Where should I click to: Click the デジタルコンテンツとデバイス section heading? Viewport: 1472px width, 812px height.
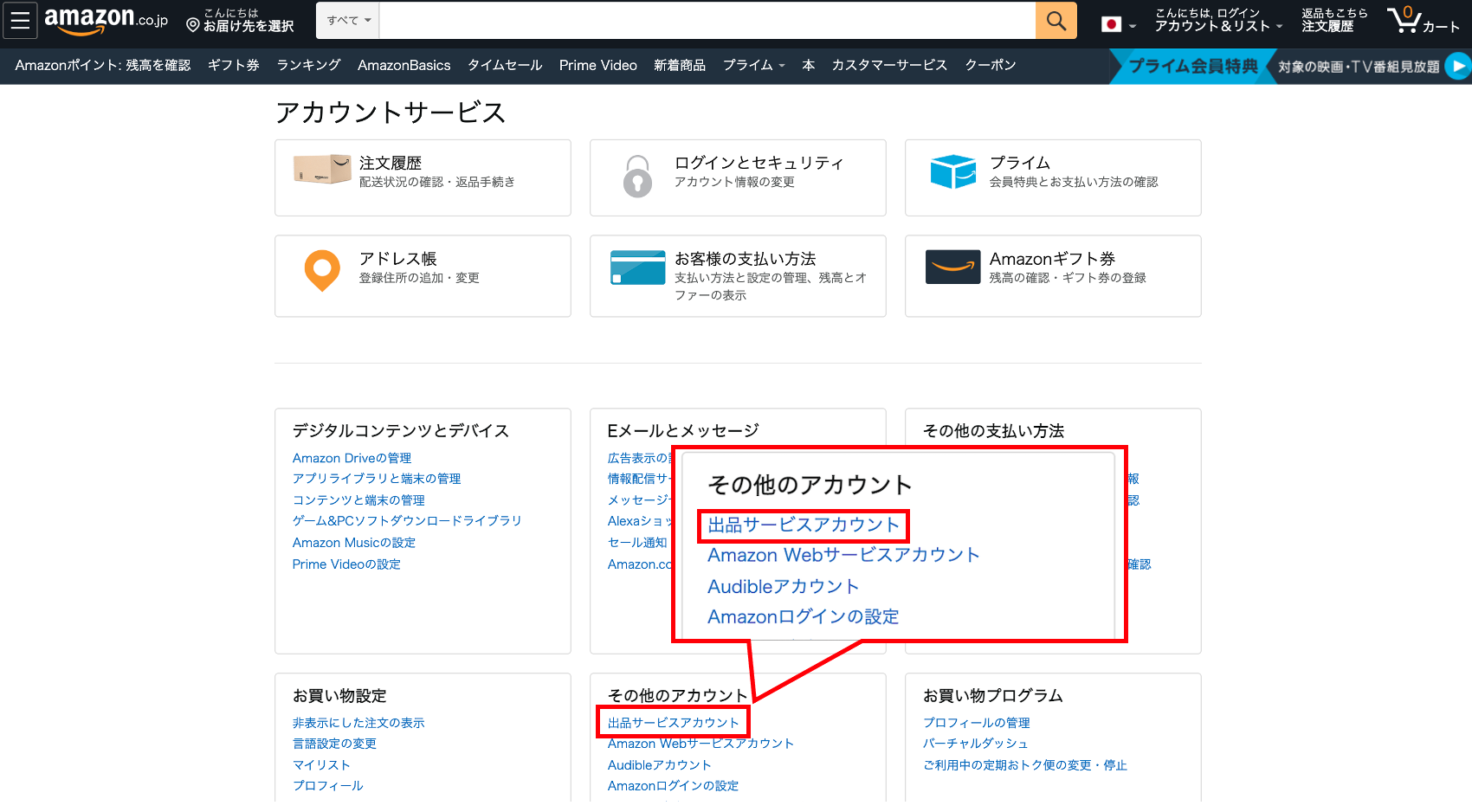coord(401,431)
